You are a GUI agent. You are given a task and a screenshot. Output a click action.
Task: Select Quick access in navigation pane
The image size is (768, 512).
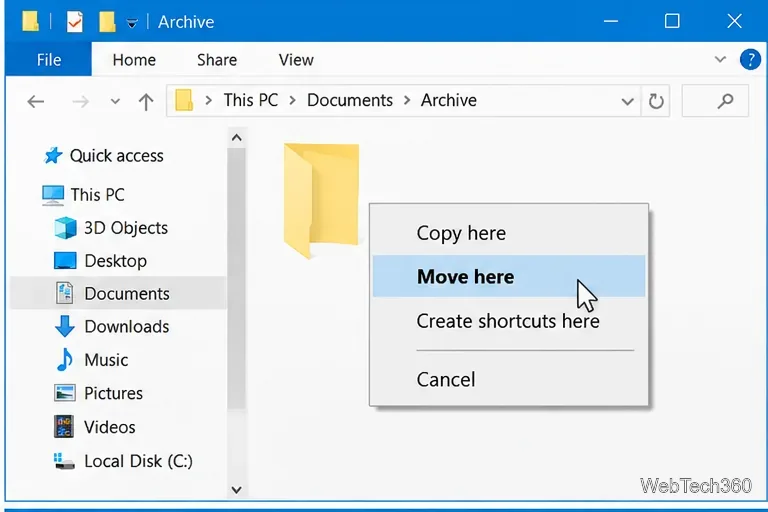coord(117,156)
